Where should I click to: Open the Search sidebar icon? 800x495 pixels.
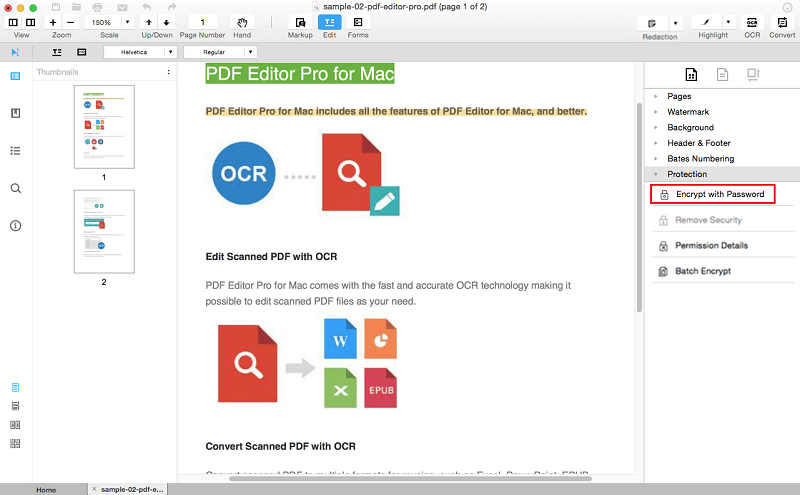(16, 188)
